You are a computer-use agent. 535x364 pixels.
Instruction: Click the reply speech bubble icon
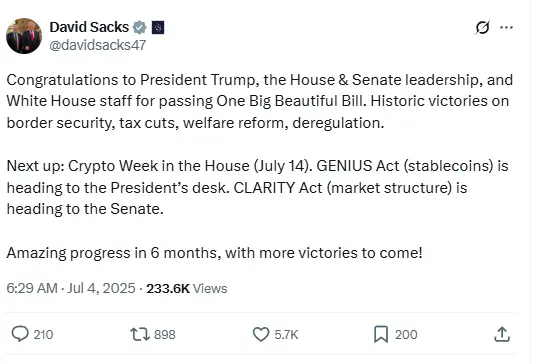[20, 334]
